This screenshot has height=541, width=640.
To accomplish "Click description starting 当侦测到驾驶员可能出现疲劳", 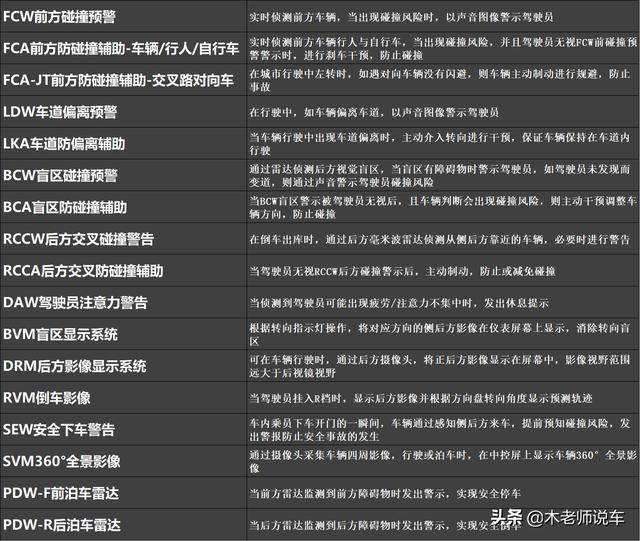I will (399, 303).
